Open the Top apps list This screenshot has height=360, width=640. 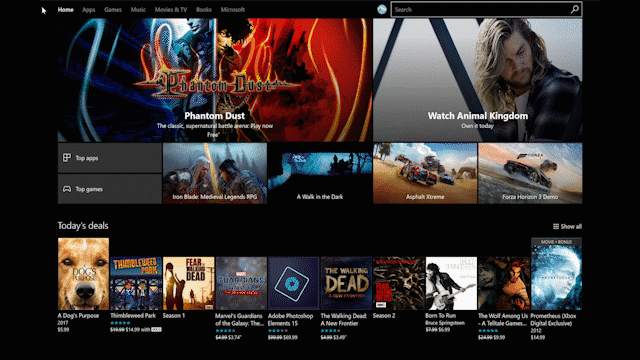click(x=109, y=158)
